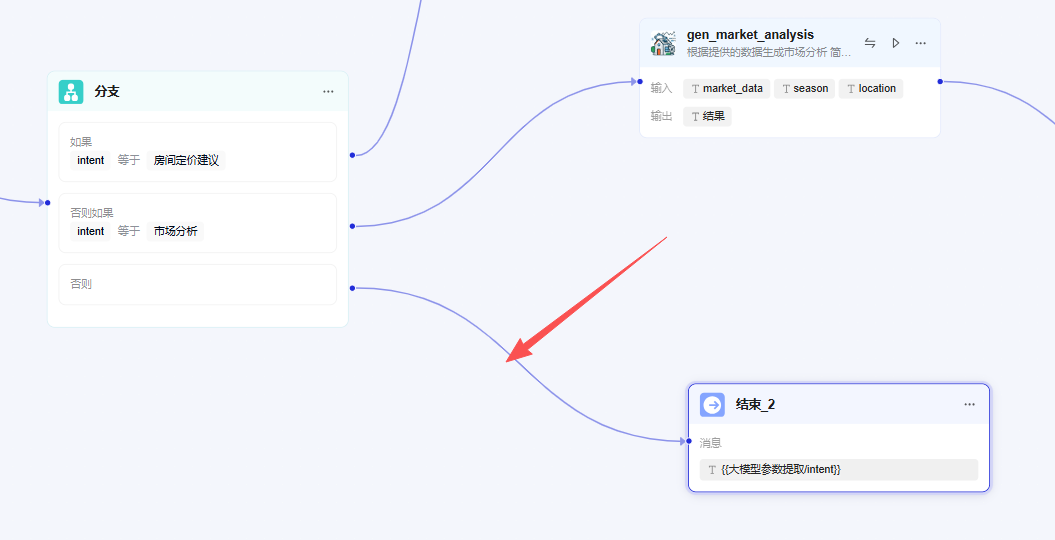The width and height of the screenshot is (1055, 540).
Task: Select the gen_market_analysis node title
Action: tap(750, 35)
